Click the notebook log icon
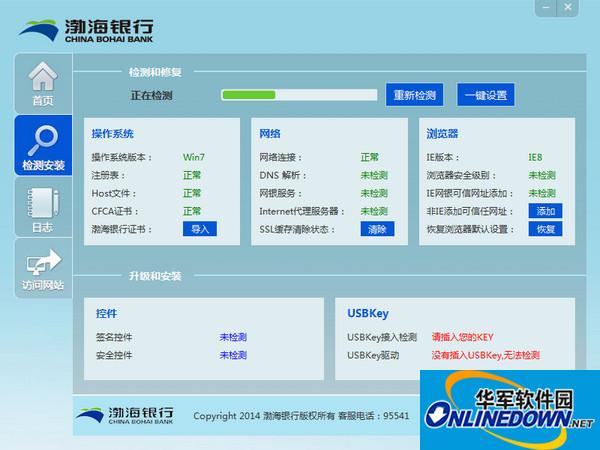This screenshot has width=600, height=450. 43,202
